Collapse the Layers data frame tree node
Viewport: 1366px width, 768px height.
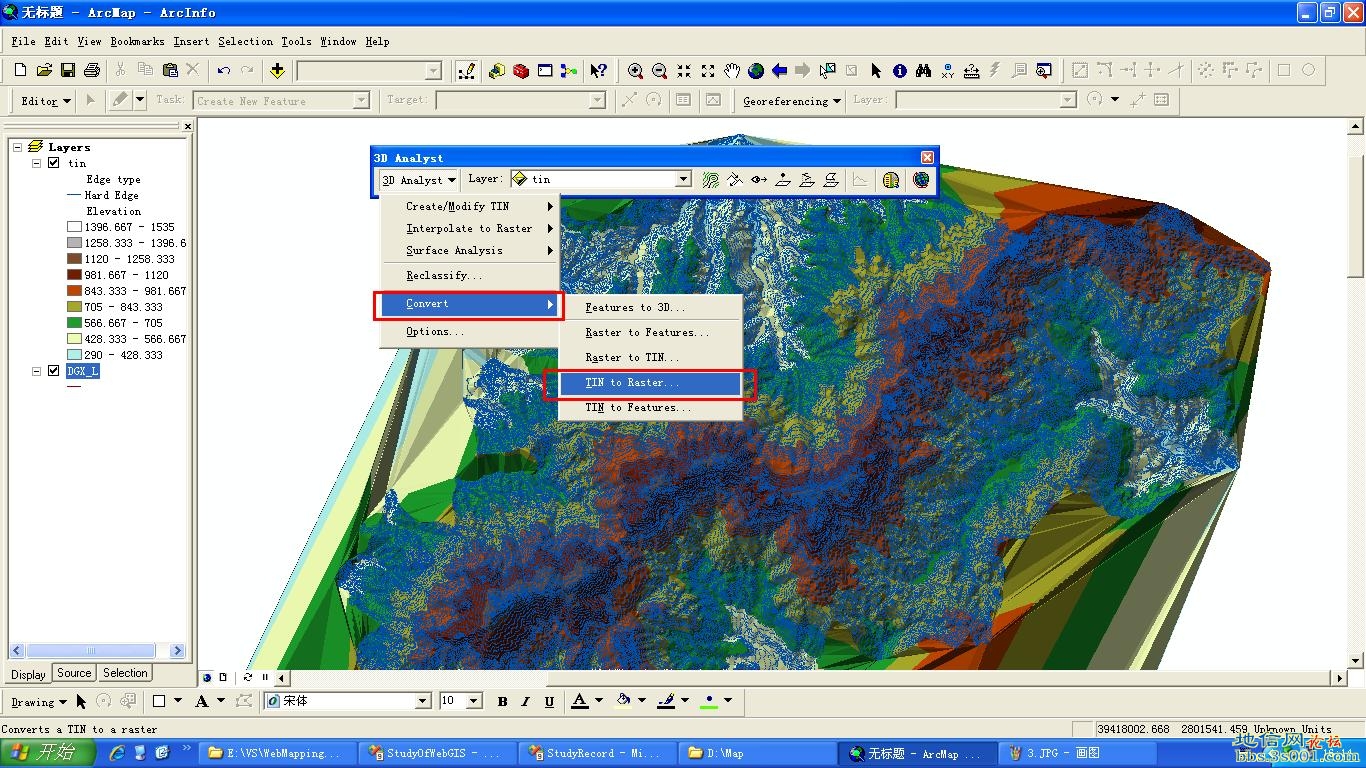(18, 147)
